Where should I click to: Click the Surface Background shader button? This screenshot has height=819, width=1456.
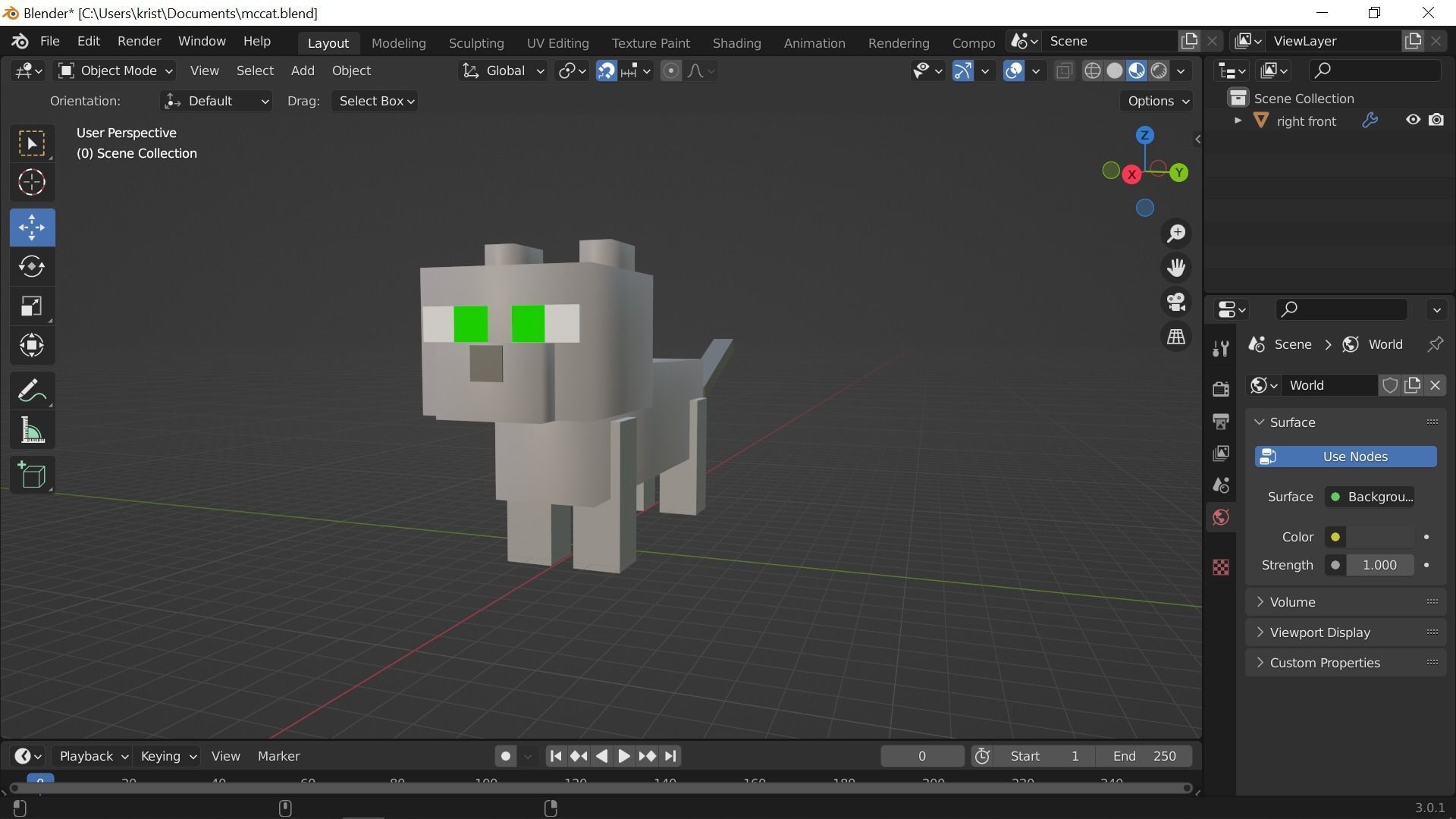pyautogui.click(x=1370, y=497)
